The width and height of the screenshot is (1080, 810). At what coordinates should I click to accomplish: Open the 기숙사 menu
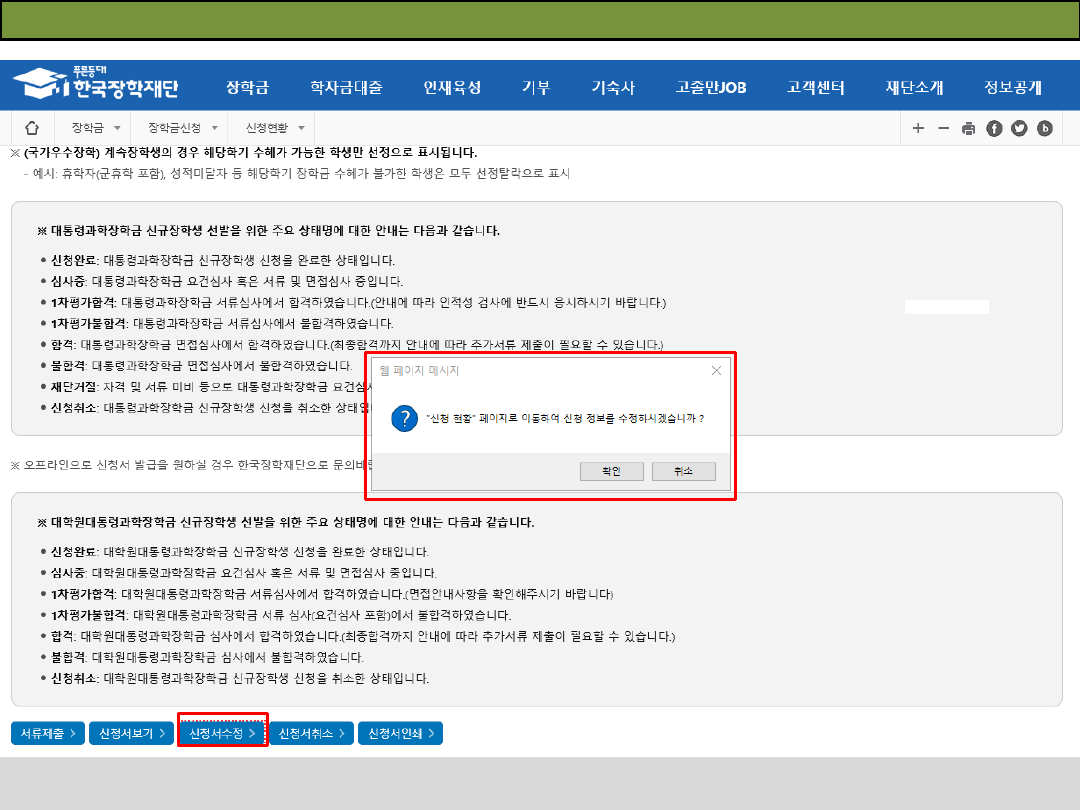612,87
